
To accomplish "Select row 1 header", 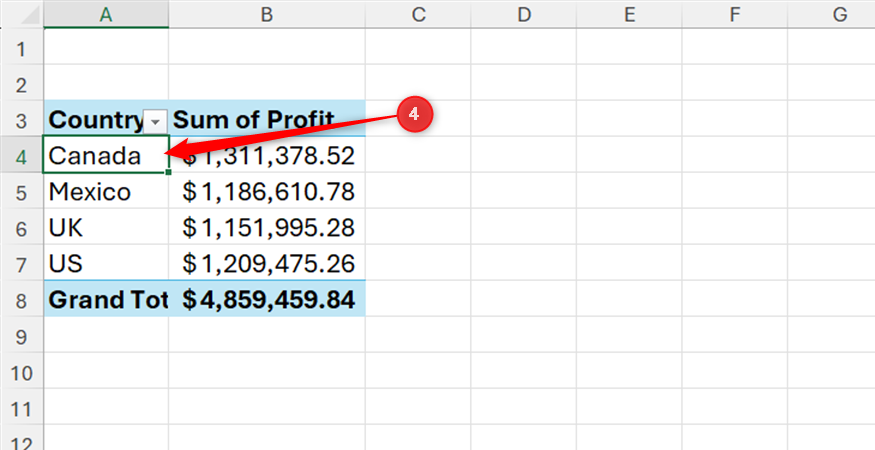I will point(21,47).
